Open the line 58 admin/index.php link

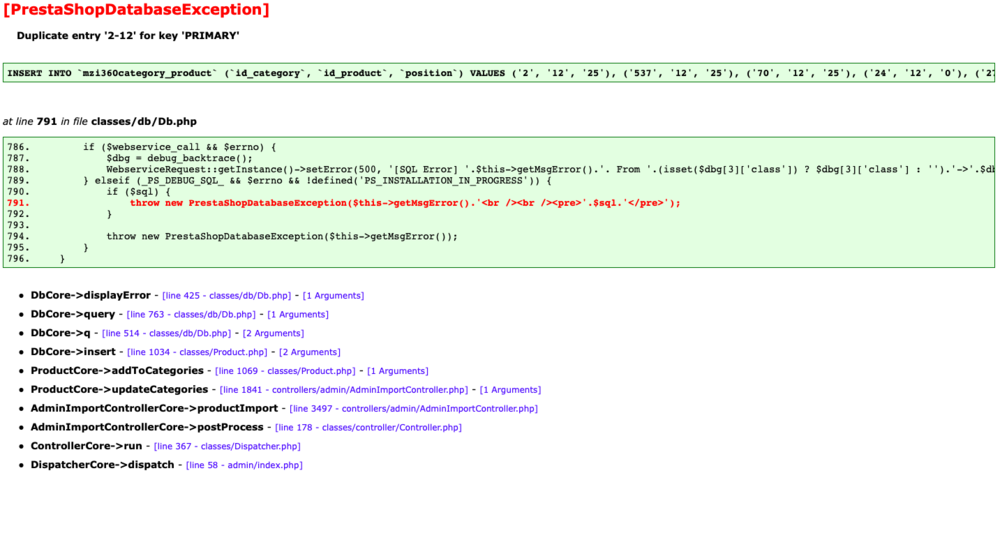coord(244,465)
